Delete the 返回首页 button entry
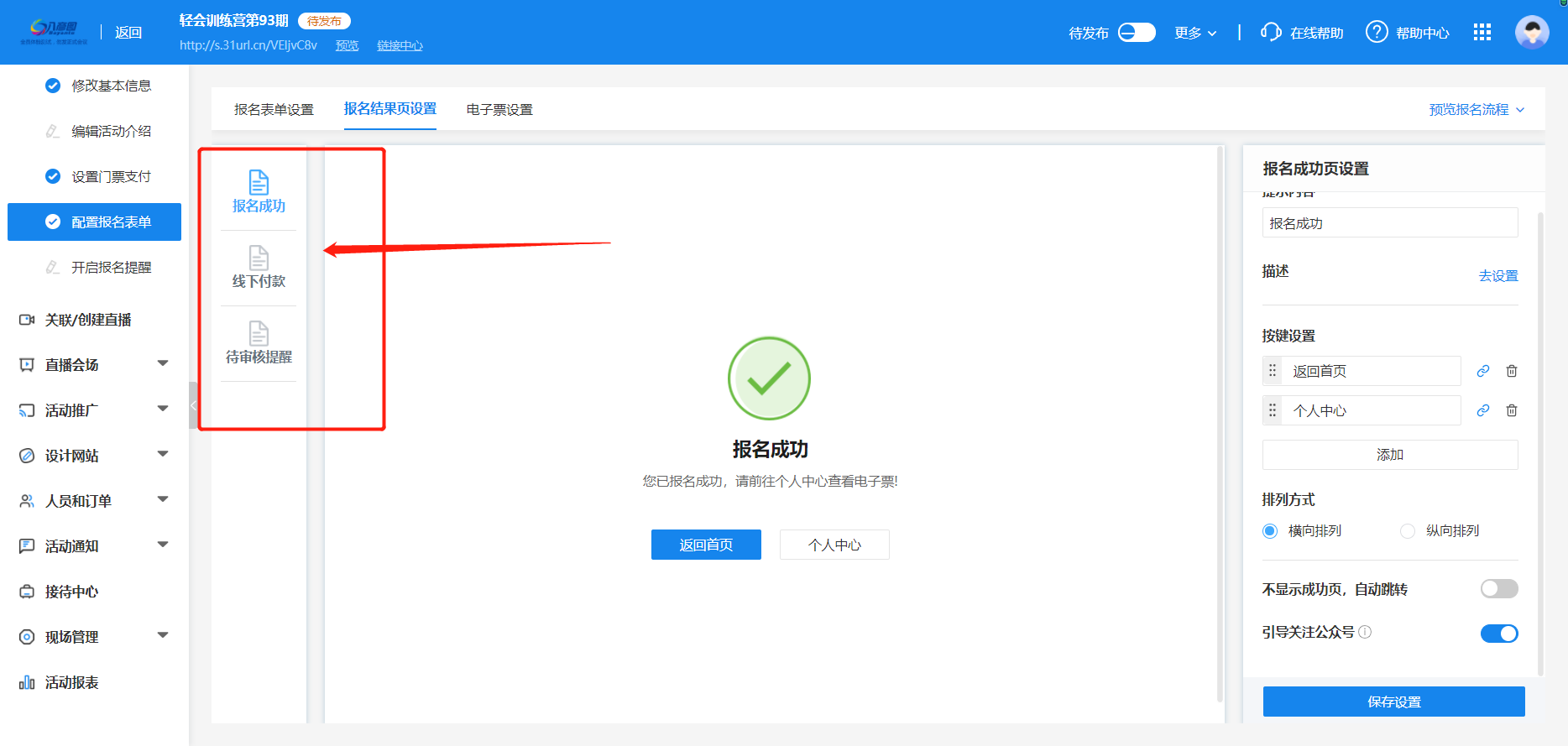 [x=1512, y=371]
